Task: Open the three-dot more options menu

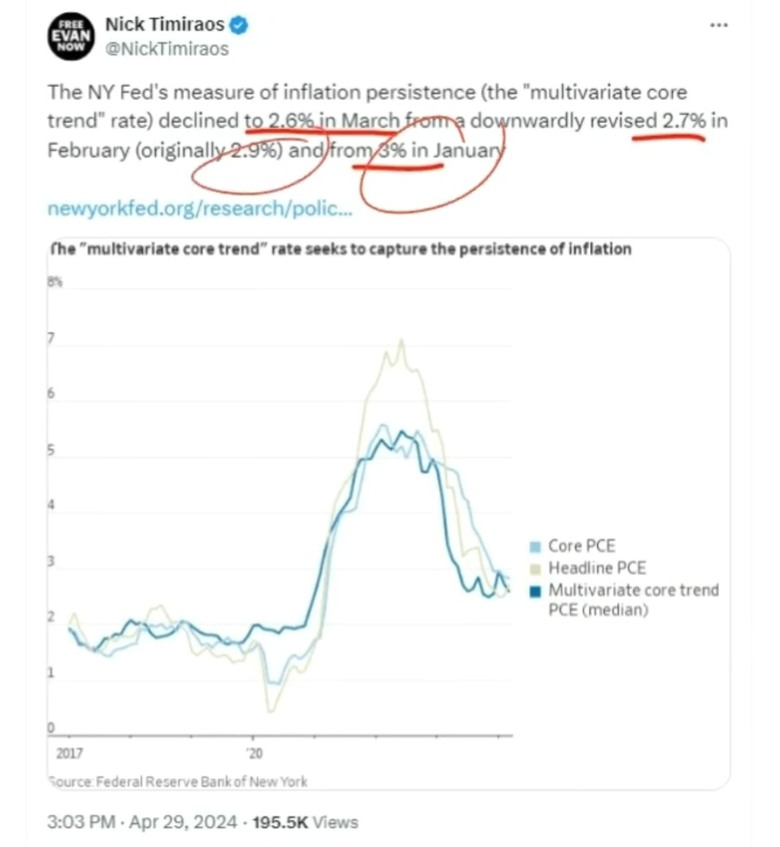Action: point(718,25)
